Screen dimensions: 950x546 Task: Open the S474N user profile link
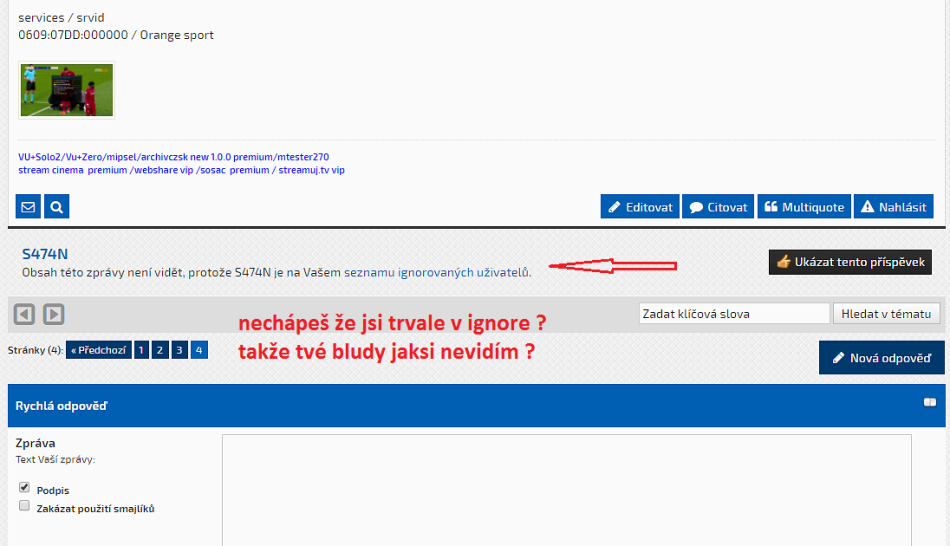45,253
